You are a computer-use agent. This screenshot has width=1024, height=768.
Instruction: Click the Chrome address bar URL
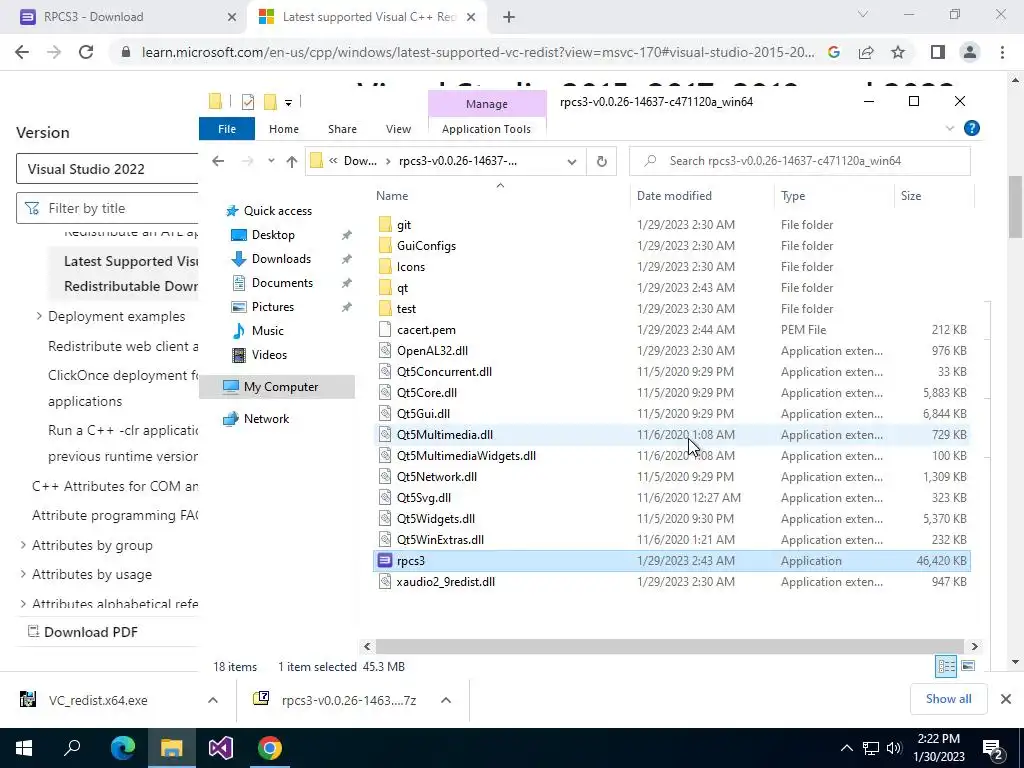coord(477,52)
